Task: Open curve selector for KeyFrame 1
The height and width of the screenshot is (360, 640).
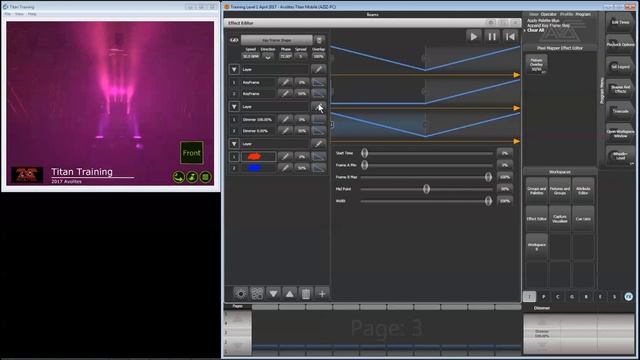Action: pyautogui.click(x=318, y=82)
